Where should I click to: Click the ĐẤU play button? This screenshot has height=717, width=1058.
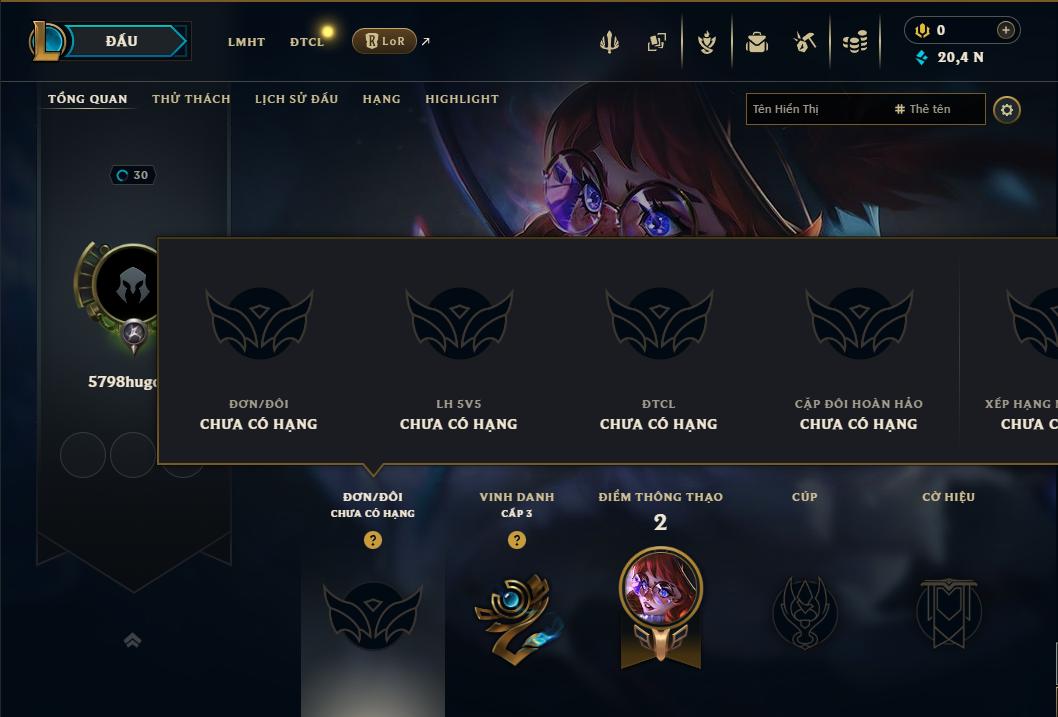click(x=122, y=41)
